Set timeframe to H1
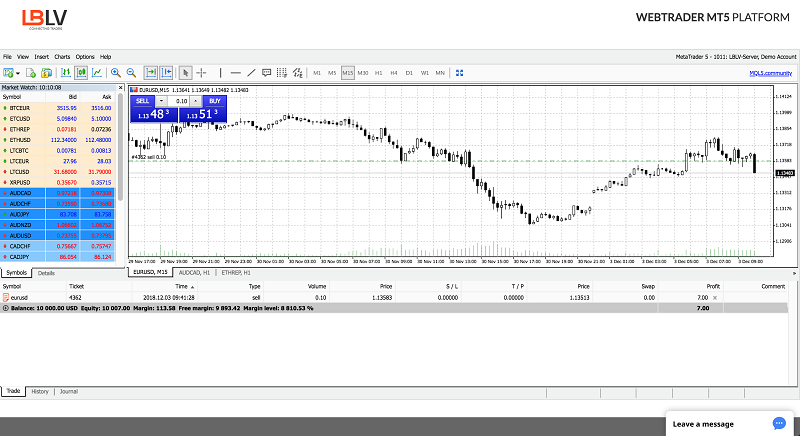The height and width of the screenshot is (436, 800). tap(379, 73)
